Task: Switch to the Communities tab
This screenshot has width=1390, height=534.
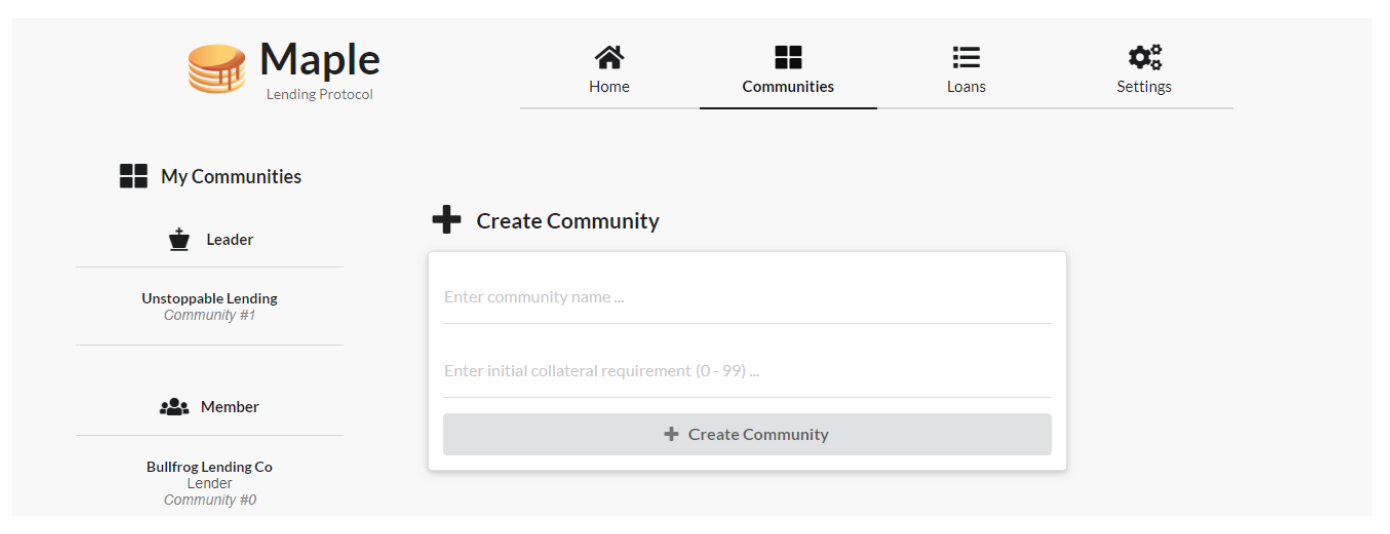Action: 788,70
